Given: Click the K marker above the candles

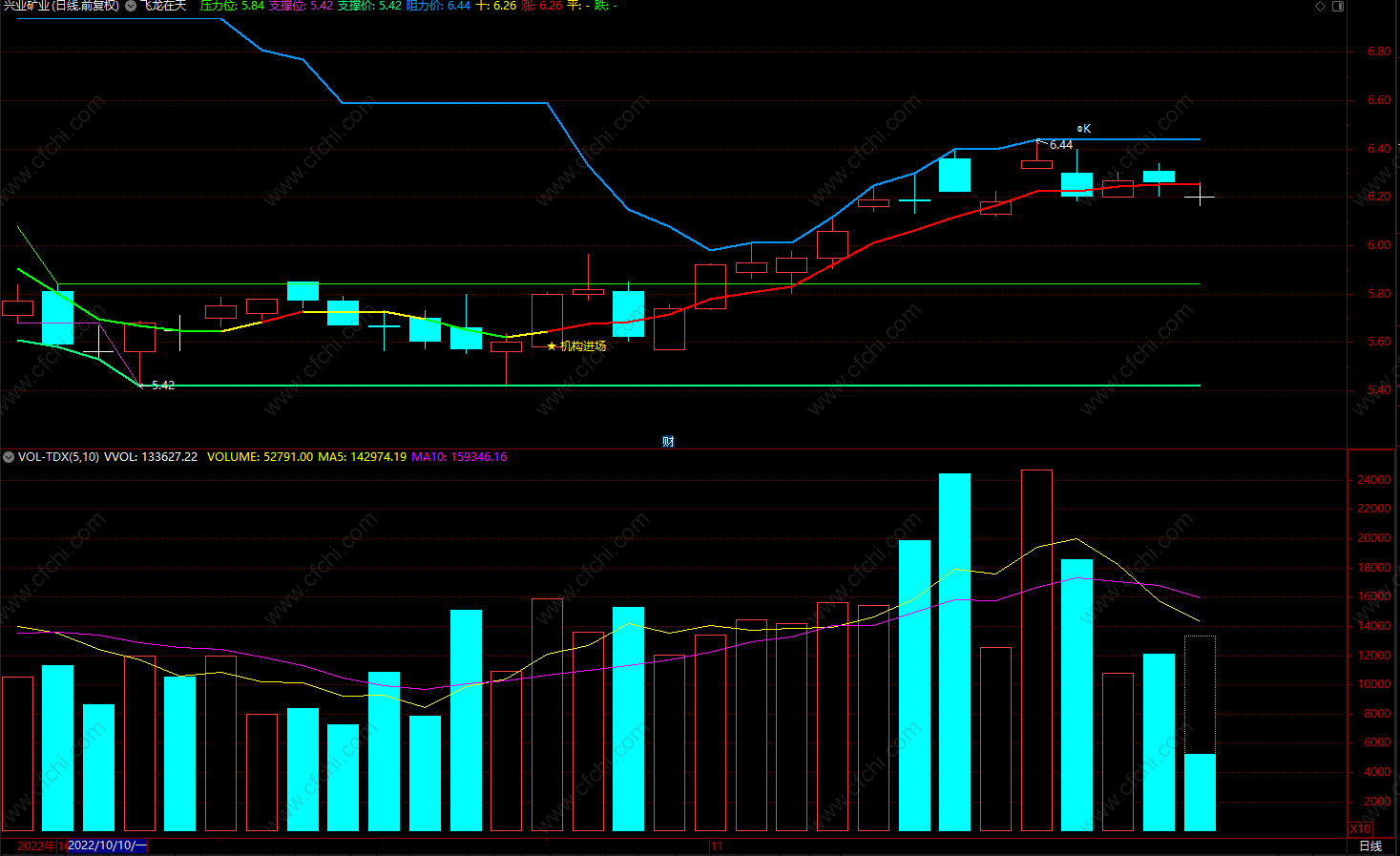Looking at the screenshot, I should (x=1084, y=129).
